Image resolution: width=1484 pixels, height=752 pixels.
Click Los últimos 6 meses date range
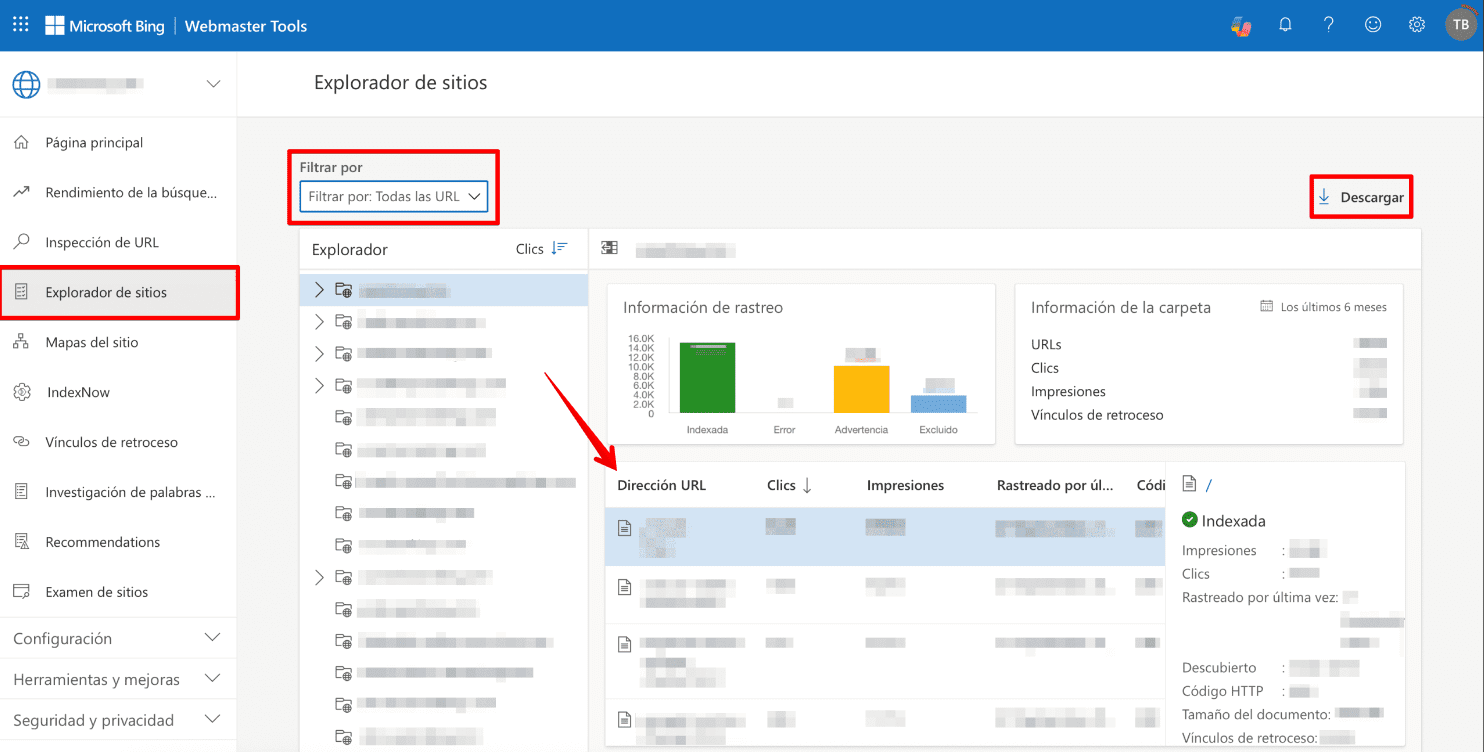point(1324,307)
